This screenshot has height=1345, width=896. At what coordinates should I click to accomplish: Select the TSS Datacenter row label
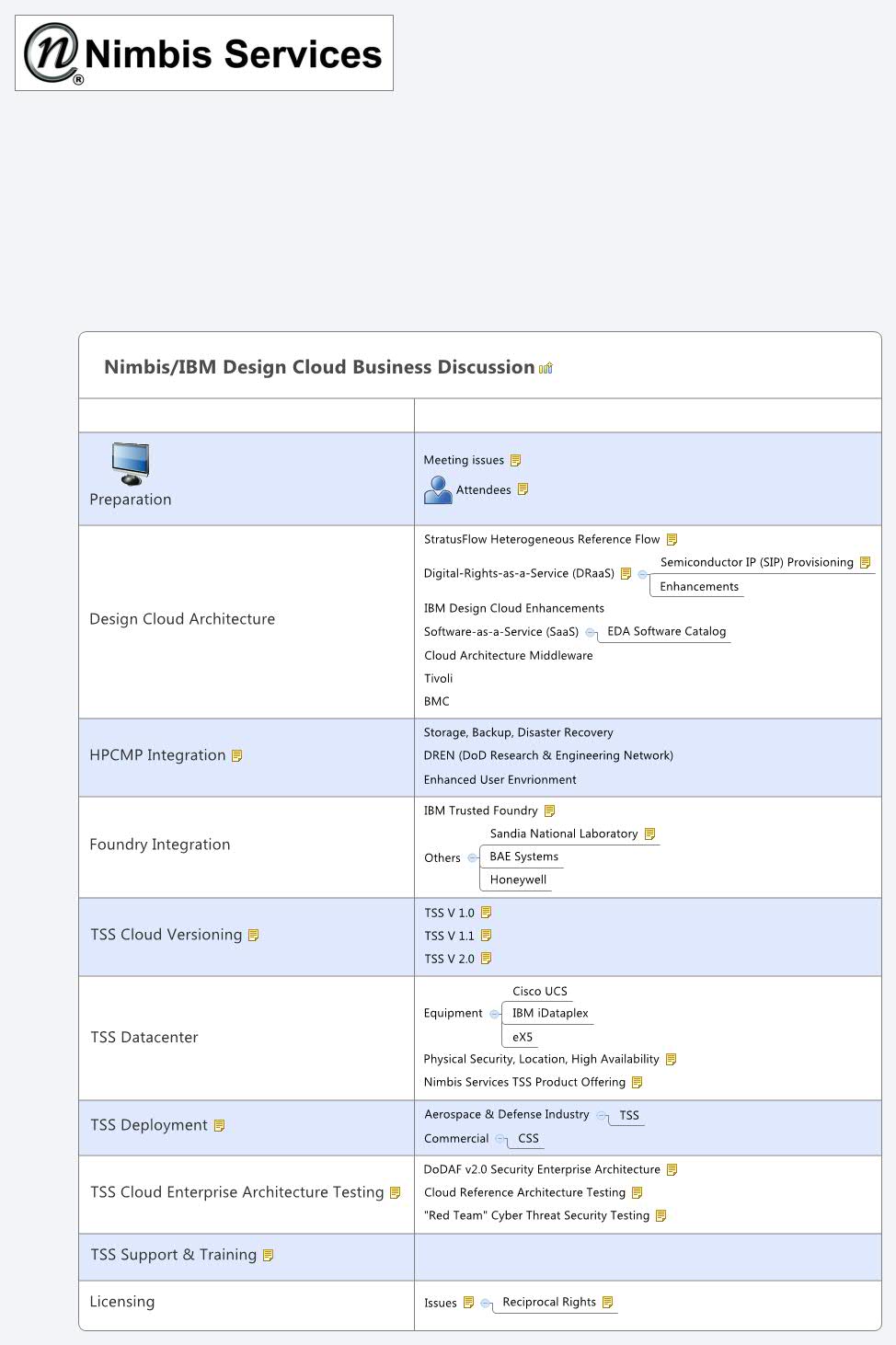click(x=144, y=1037)
